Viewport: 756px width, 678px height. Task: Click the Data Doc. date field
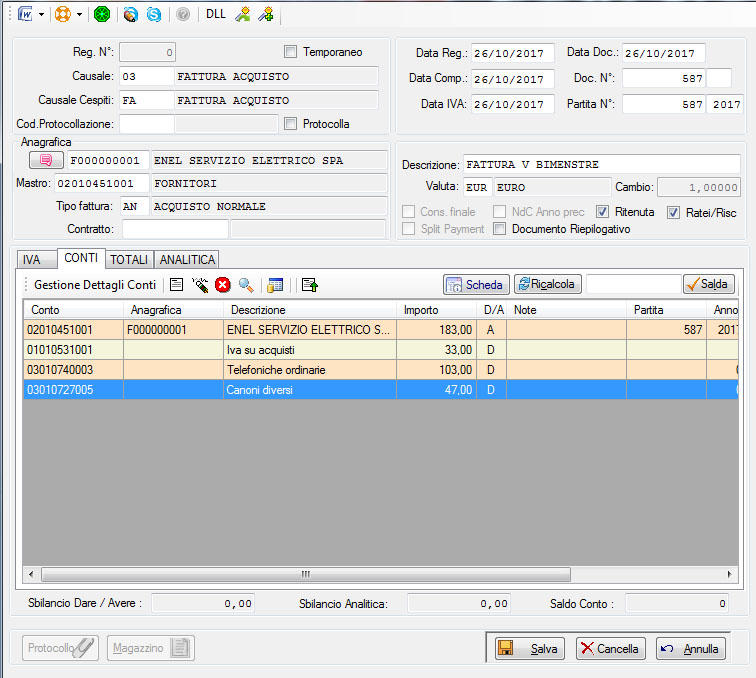point(663,54)
